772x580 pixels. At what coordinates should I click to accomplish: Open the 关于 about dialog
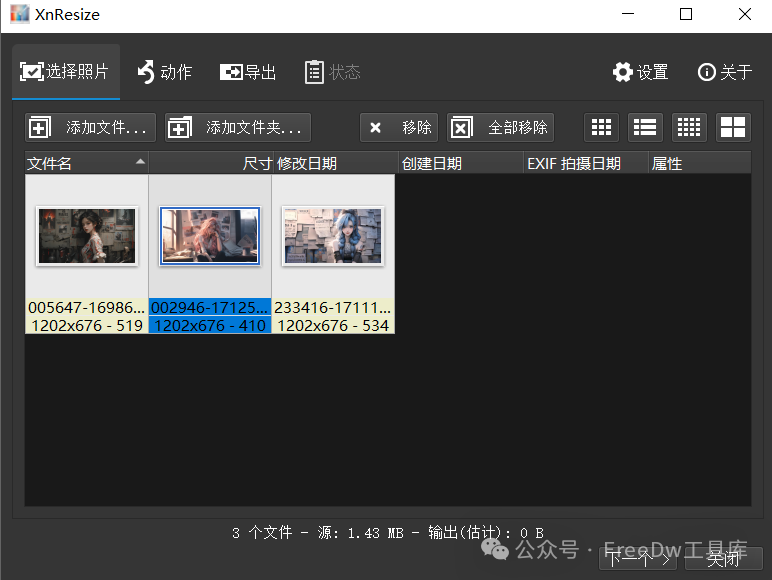(725, 72)
